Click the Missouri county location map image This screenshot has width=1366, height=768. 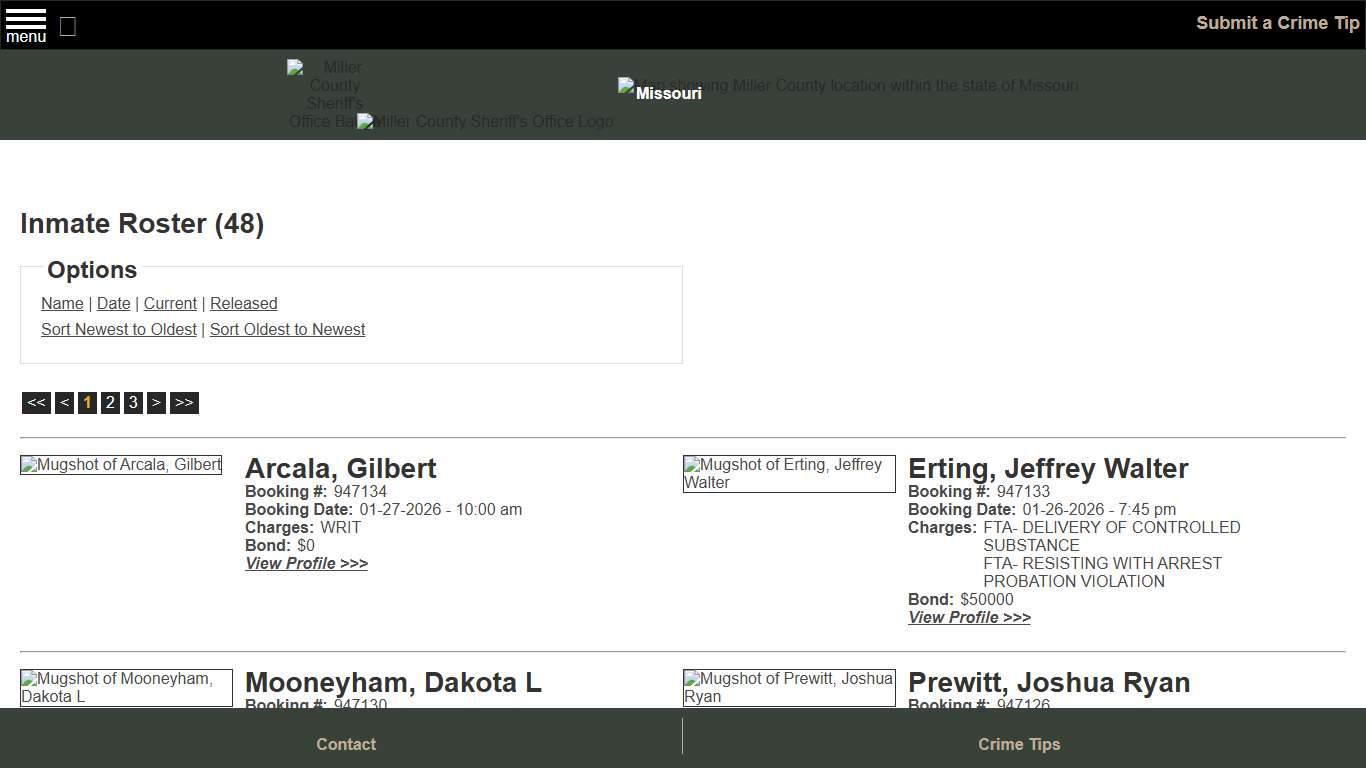coord(848,86)
